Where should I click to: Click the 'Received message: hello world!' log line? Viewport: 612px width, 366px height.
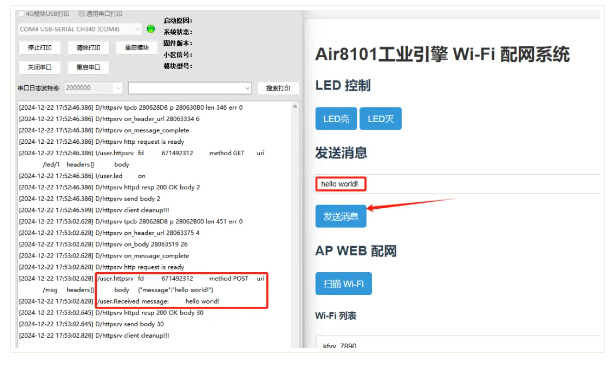point(158,301)
